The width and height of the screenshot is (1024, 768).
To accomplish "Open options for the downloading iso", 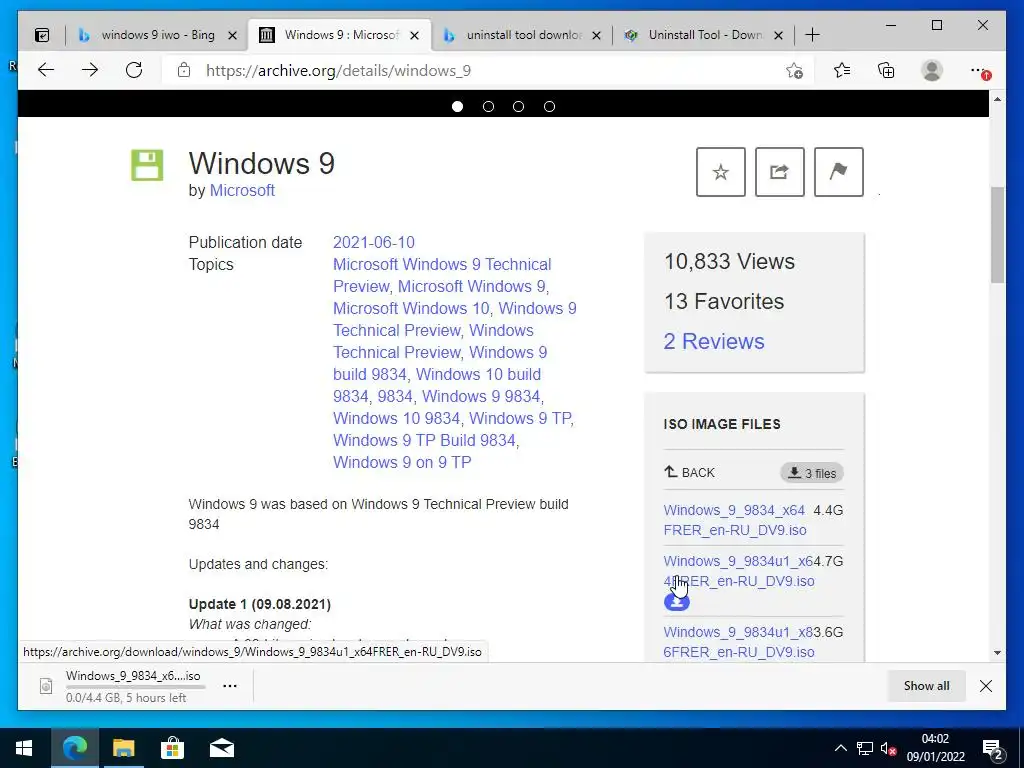I will click(230, 686).
